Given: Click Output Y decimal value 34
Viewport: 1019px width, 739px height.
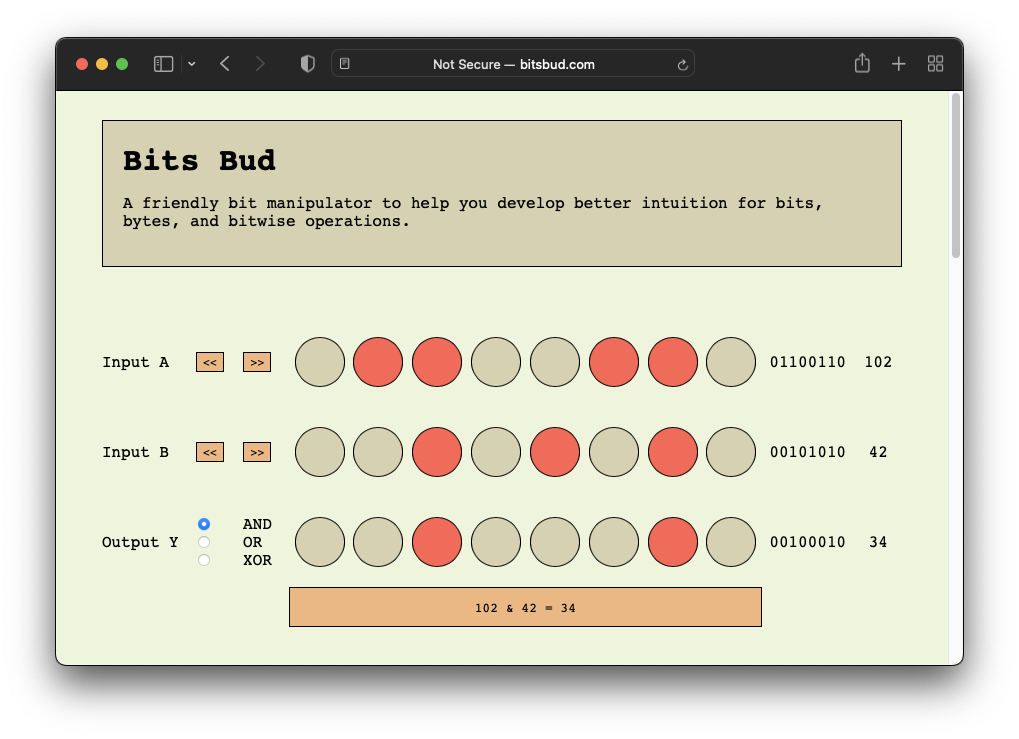Looking at the screenshot, I should 878,542.
